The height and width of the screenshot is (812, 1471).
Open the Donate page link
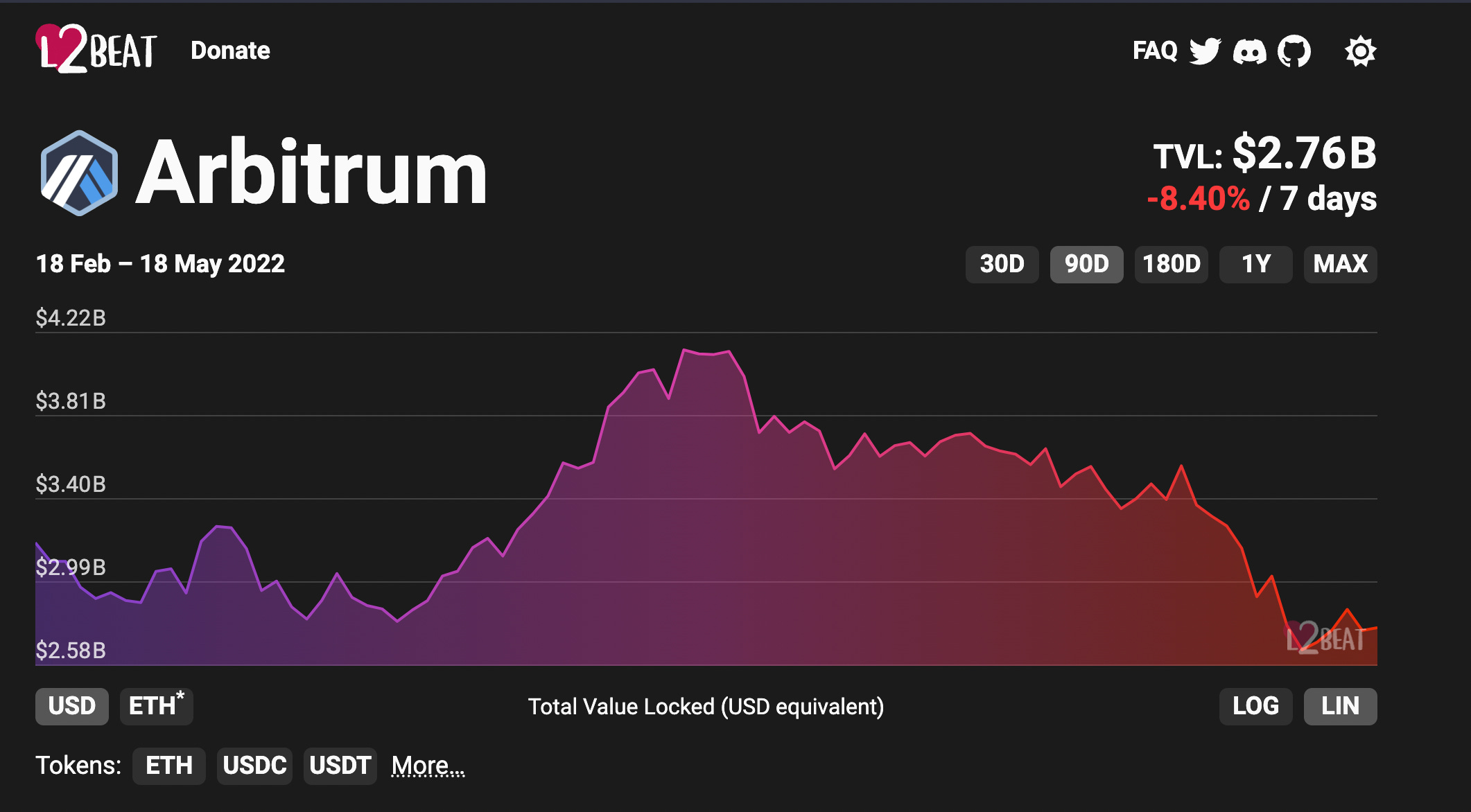230,51
